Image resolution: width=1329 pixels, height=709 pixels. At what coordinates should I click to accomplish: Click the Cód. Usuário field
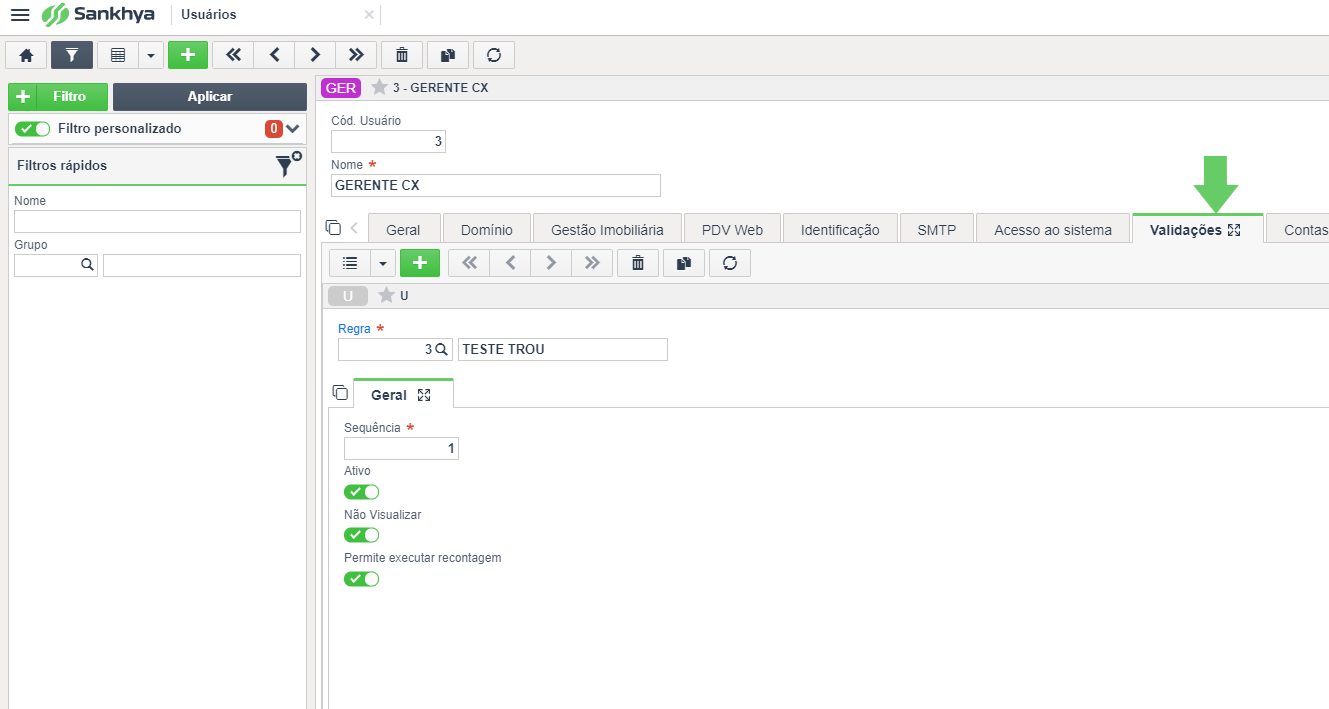388,142
